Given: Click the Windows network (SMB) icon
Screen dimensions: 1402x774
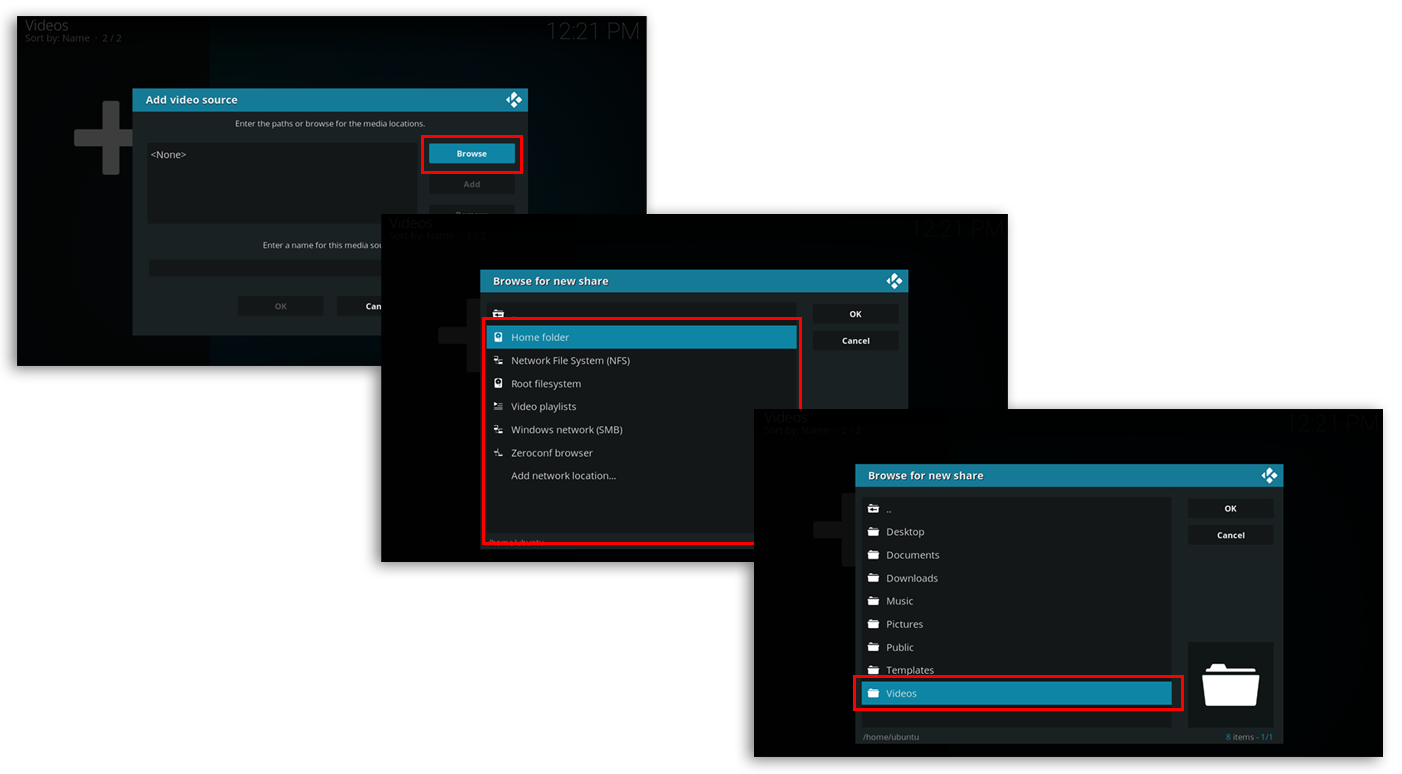Looking at the screenshot, I should click(499, 429).
